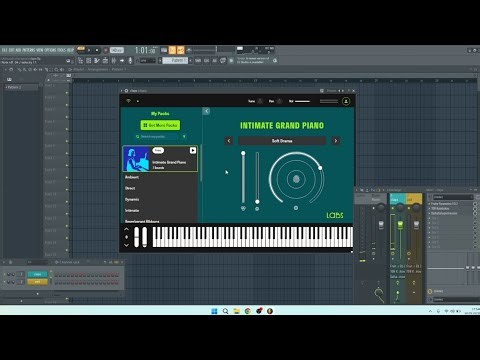Click the red record button
This screenshot has height=360, width=480.
pyautogui.click(x=106, y=50)
